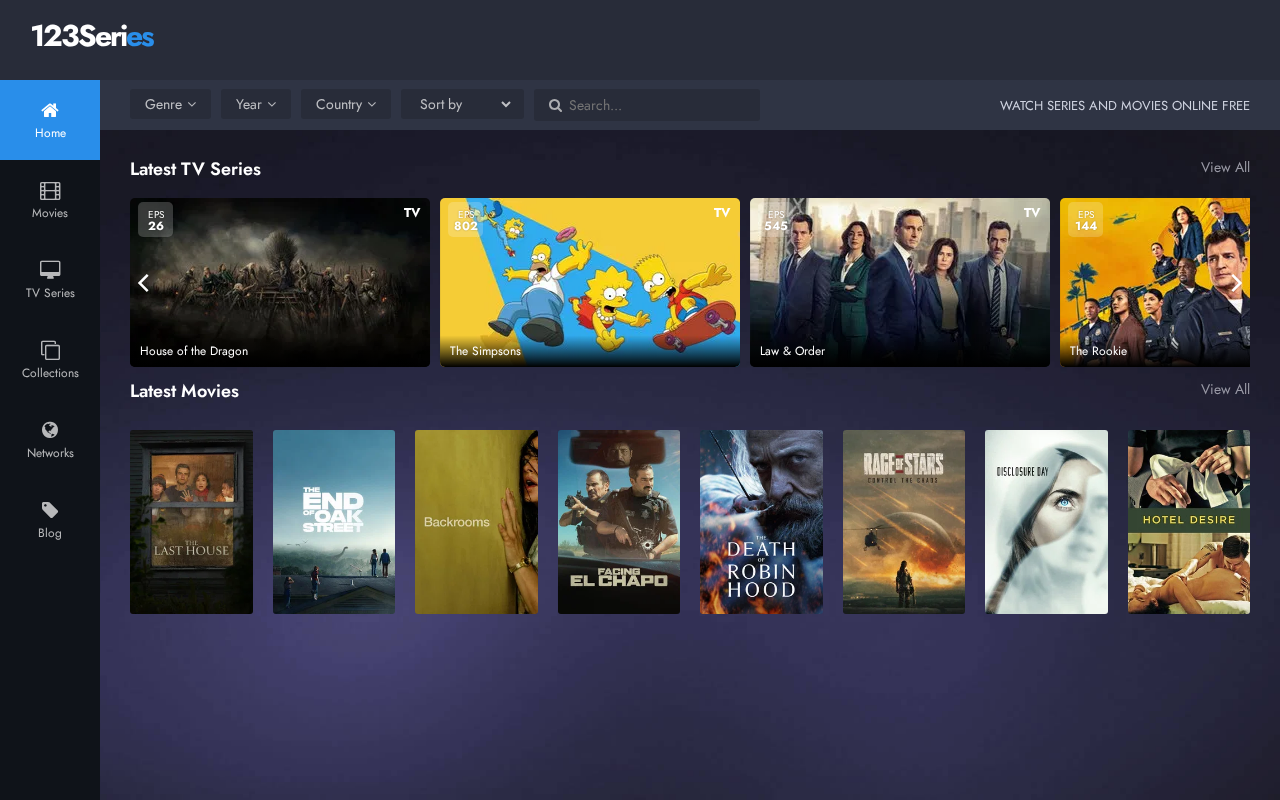Open the House of the Dragon thumbnail
1280x800 pixels.
click(x=280, y=282)
